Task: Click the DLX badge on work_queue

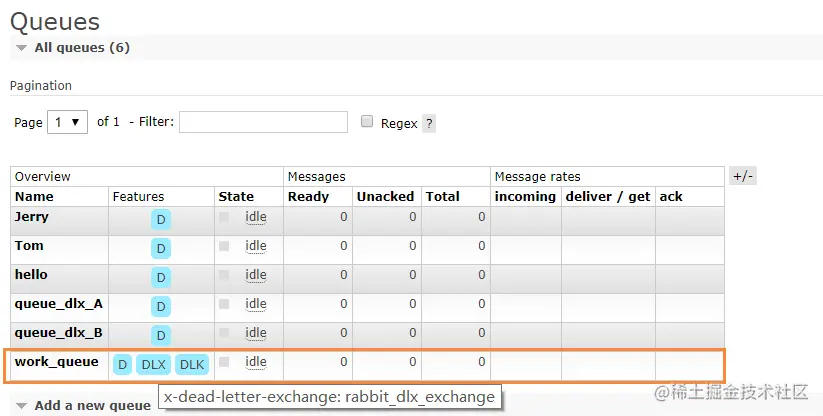Action: coord(153,364)
